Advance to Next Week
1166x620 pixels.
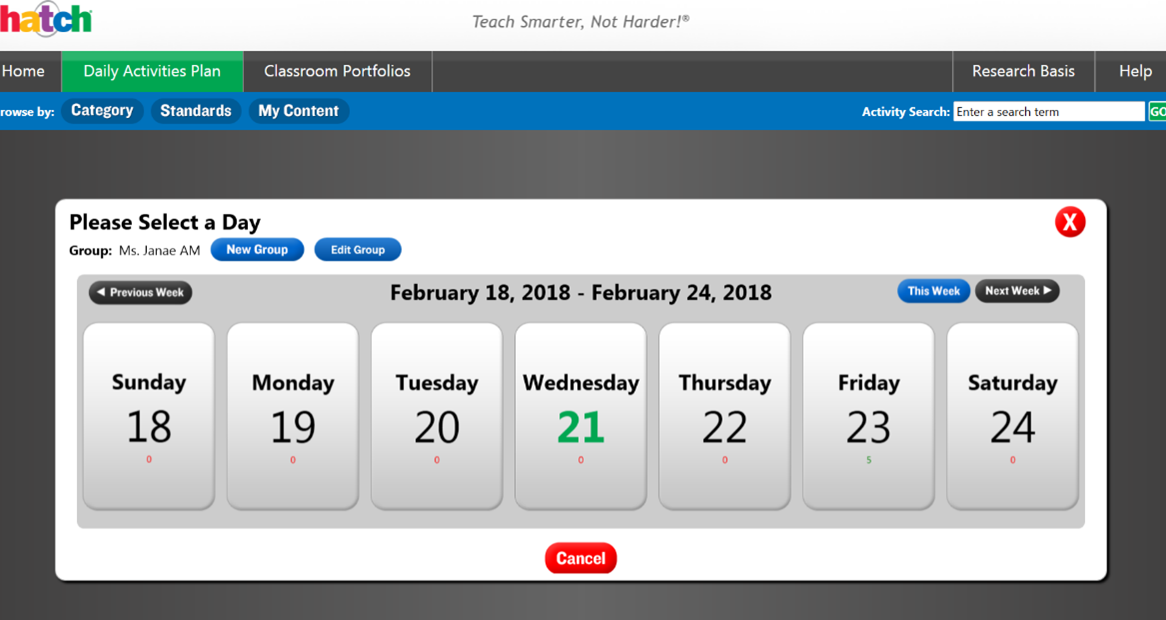point(1017,291)
